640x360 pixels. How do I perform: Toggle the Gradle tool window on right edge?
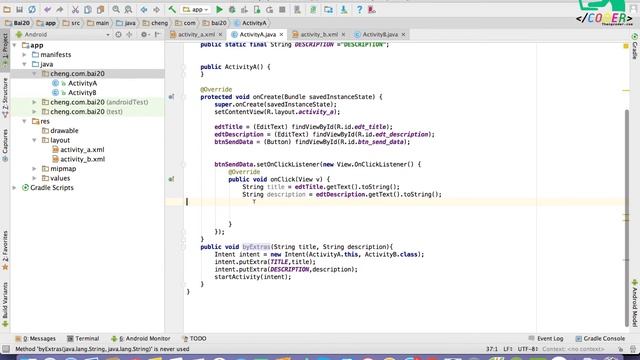(x=635, y=46)
